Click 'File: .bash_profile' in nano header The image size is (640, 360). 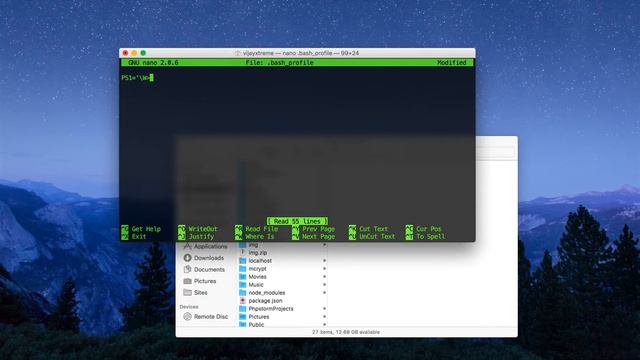(280, 62)
